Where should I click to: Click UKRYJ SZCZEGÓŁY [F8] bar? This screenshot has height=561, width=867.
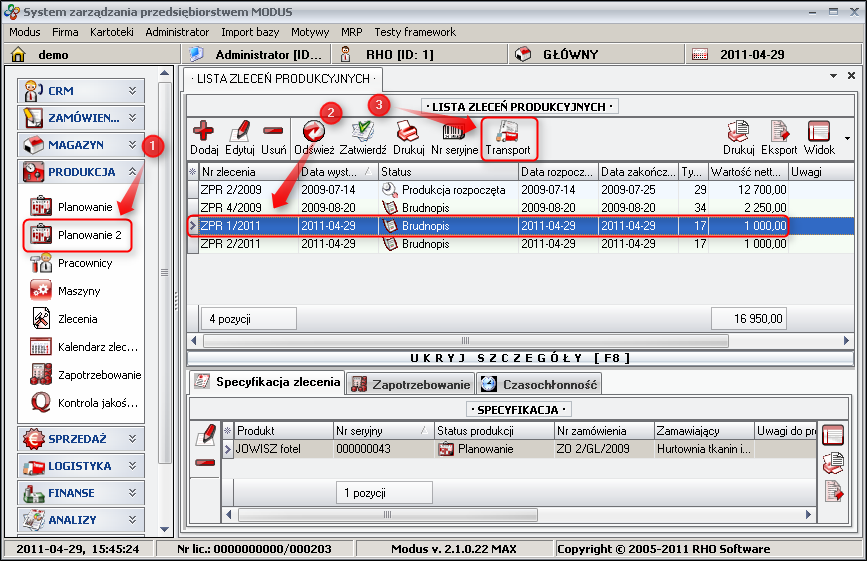pyautogui.click(x=520, y=357)
